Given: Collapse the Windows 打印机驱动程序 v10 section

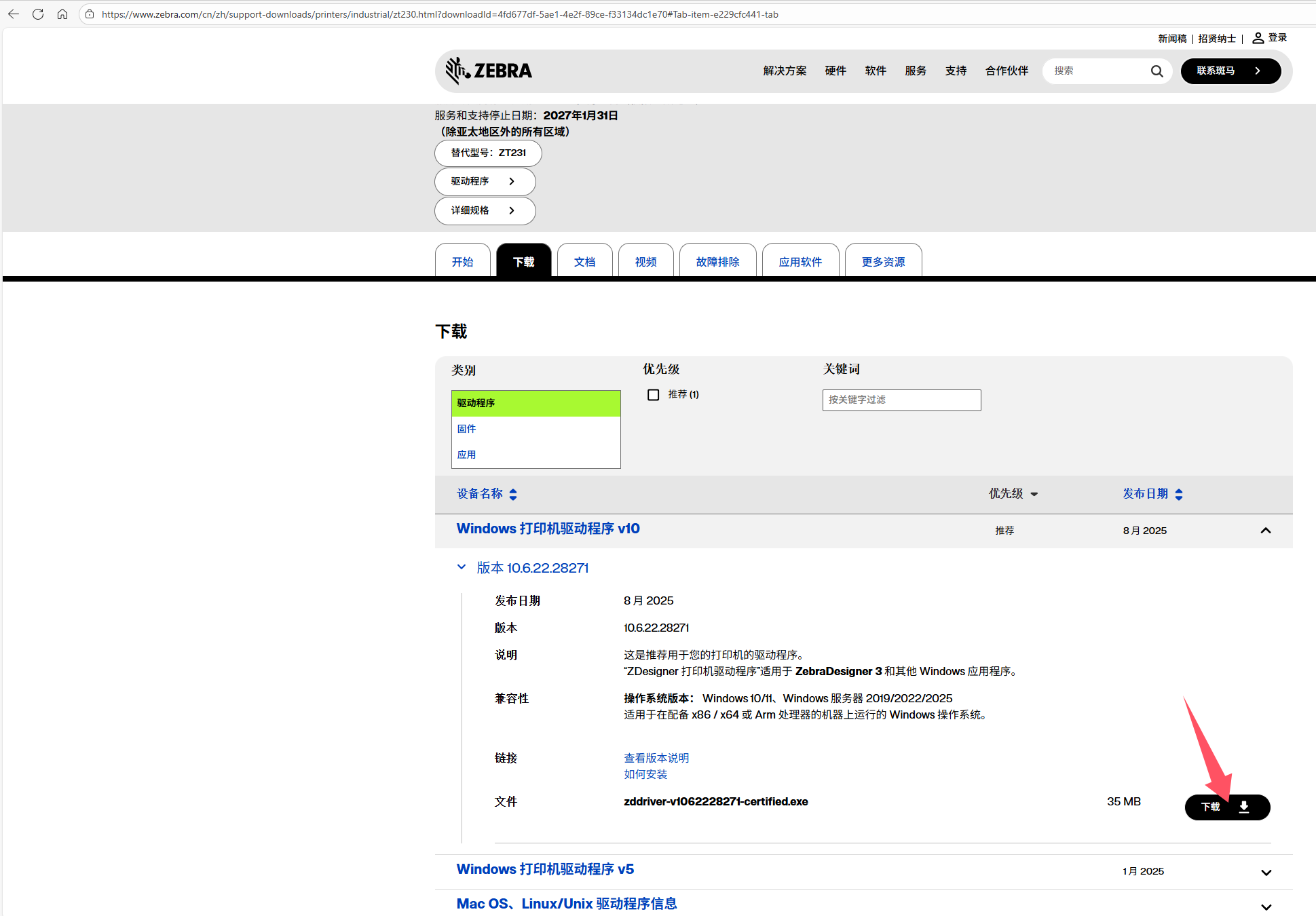Looking at the screenshot, I should 1265,531.
